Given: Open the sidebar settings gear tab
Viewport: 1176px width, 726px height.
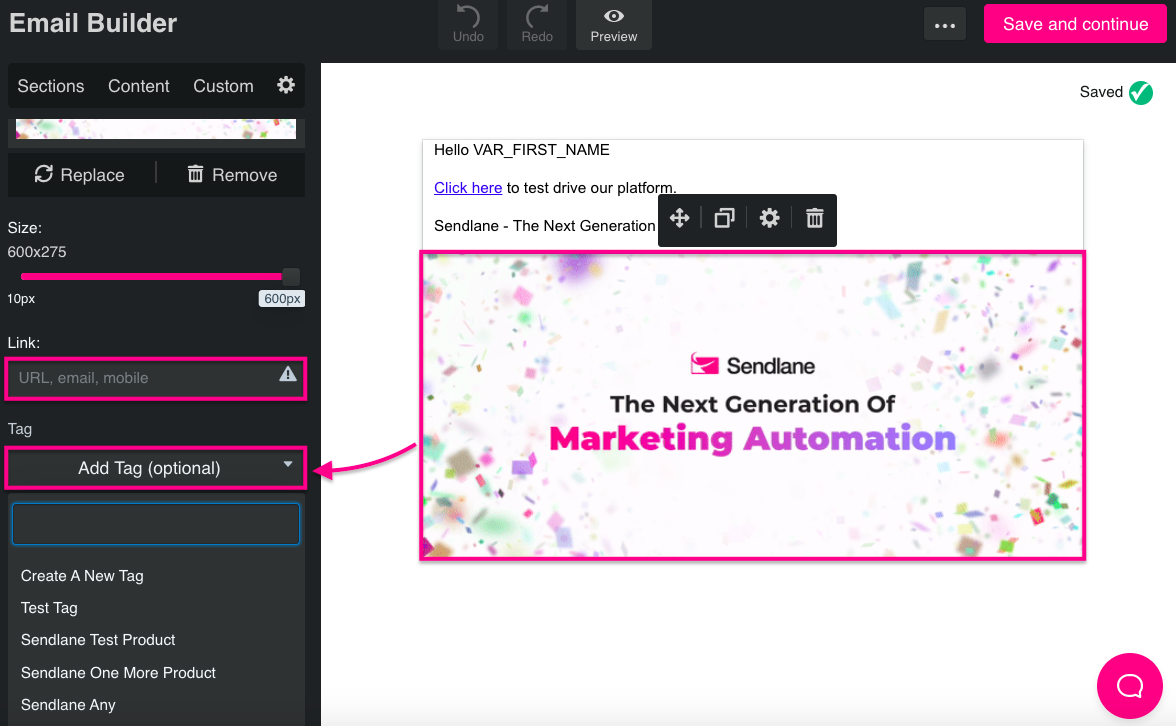Looking at the screenshot, I should point(286,85).
